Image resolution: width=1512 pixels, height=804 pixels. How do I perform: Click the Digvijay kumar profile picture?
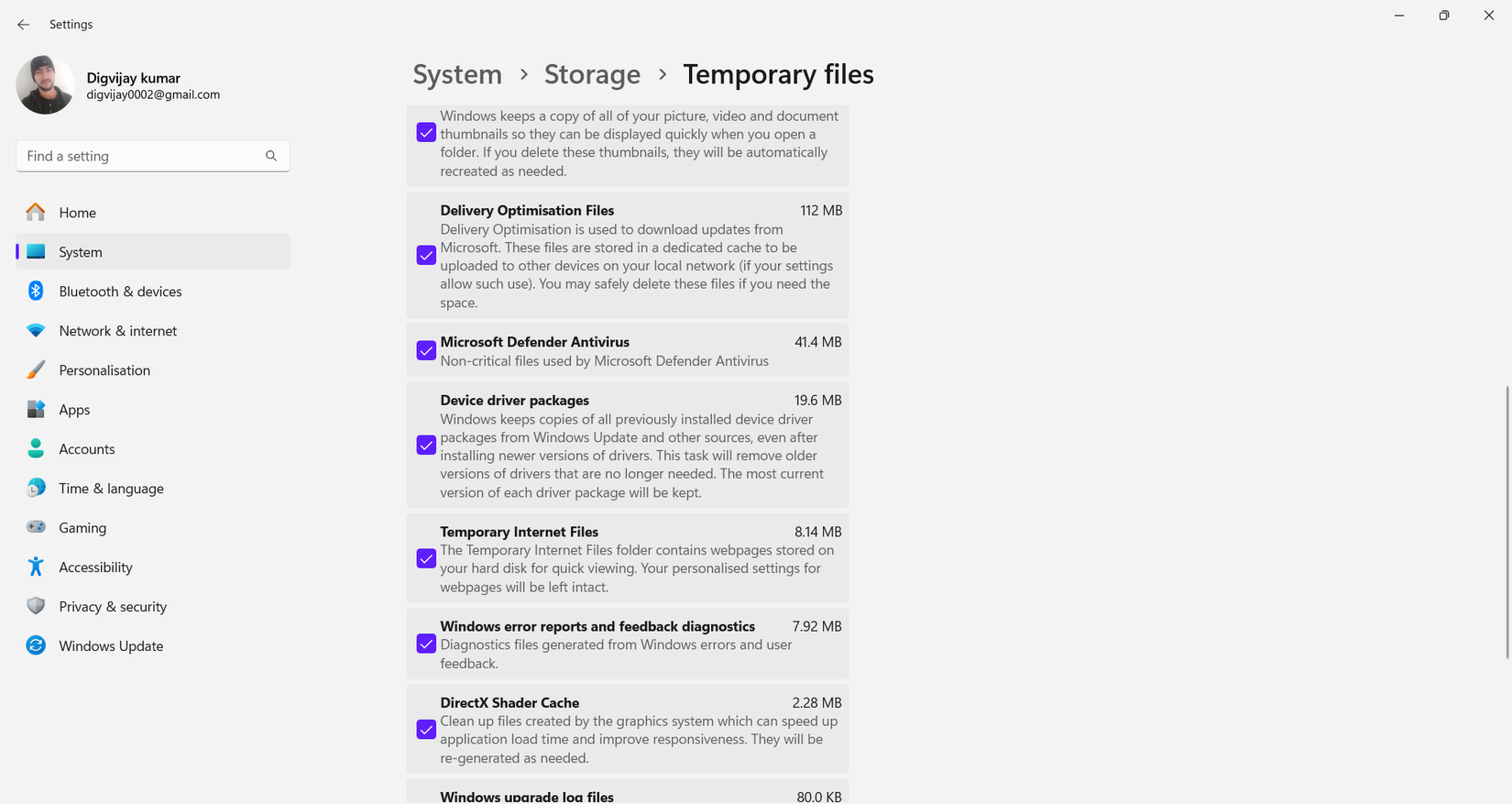click(x=45, y=84)
